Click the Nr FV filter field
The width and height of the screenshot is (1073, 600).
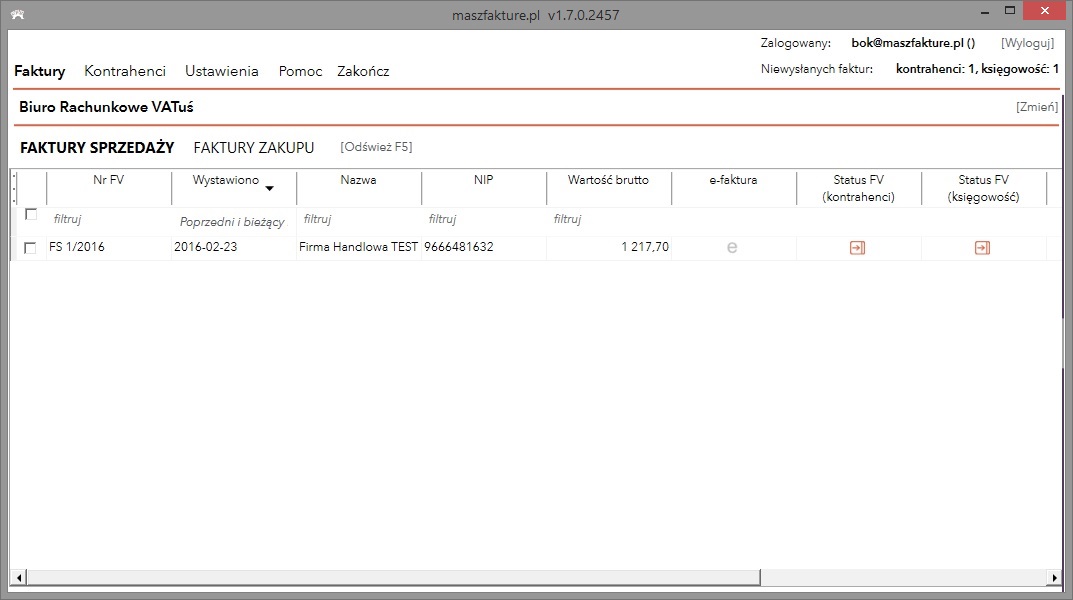click(109, 219)
